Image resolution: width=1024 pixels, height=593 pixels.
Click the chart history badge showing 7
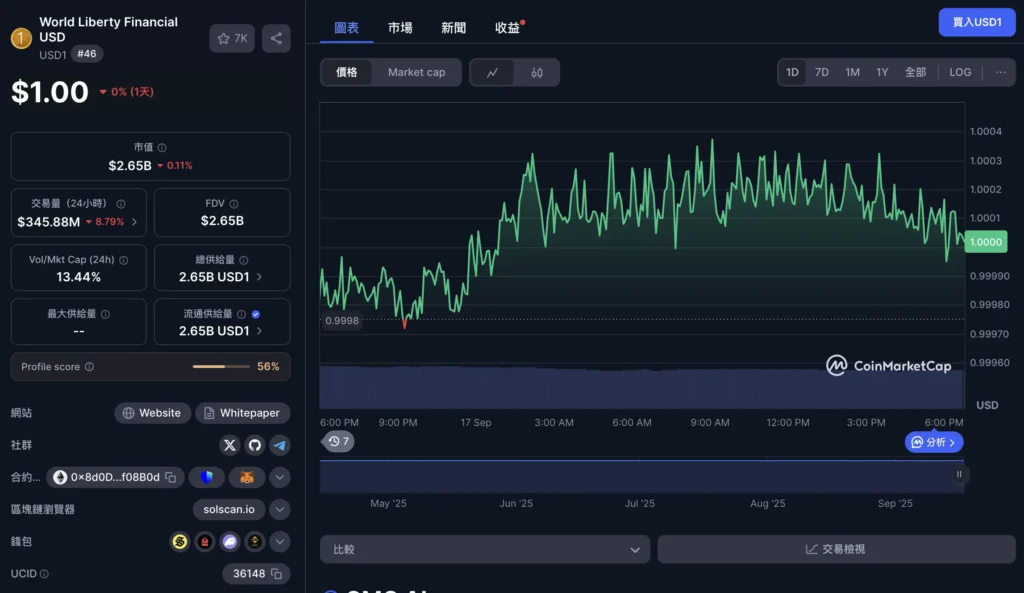pyautogui.click(x=338, y=441)
